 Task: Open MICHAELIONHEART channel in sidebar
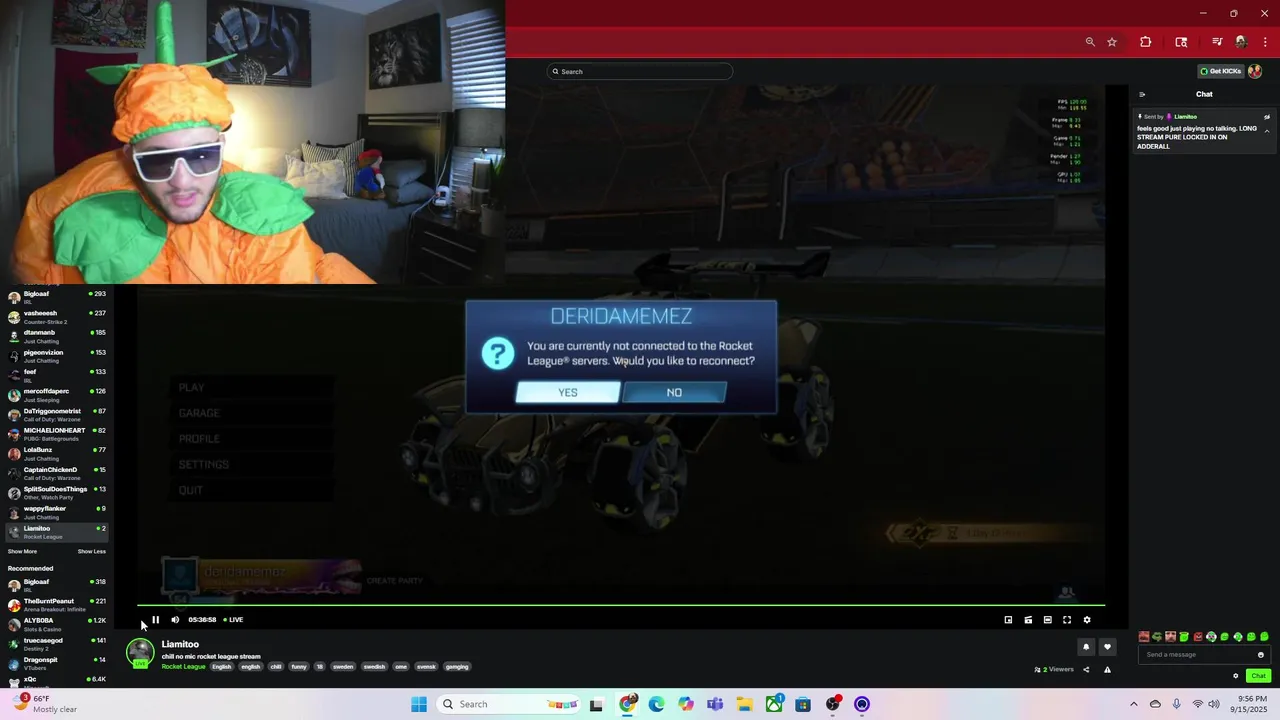(56, 434)
